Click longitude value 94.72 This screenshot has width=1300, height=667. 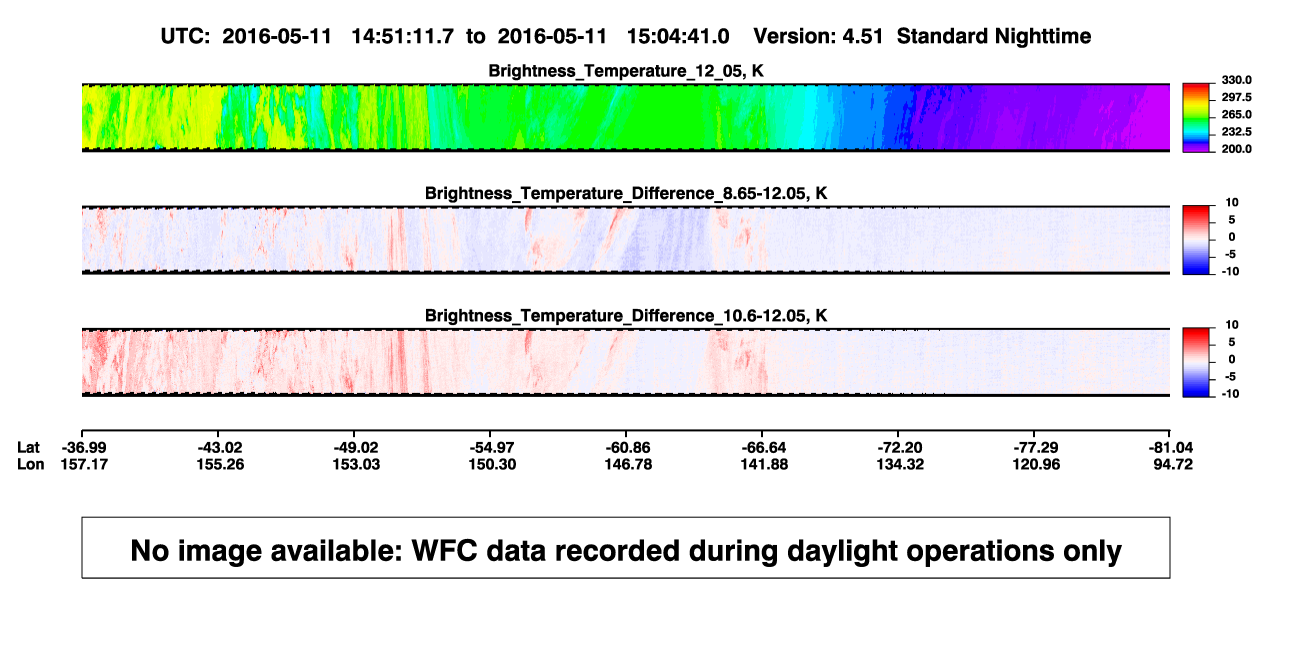pyautogui.click(x=1173, y=464)
